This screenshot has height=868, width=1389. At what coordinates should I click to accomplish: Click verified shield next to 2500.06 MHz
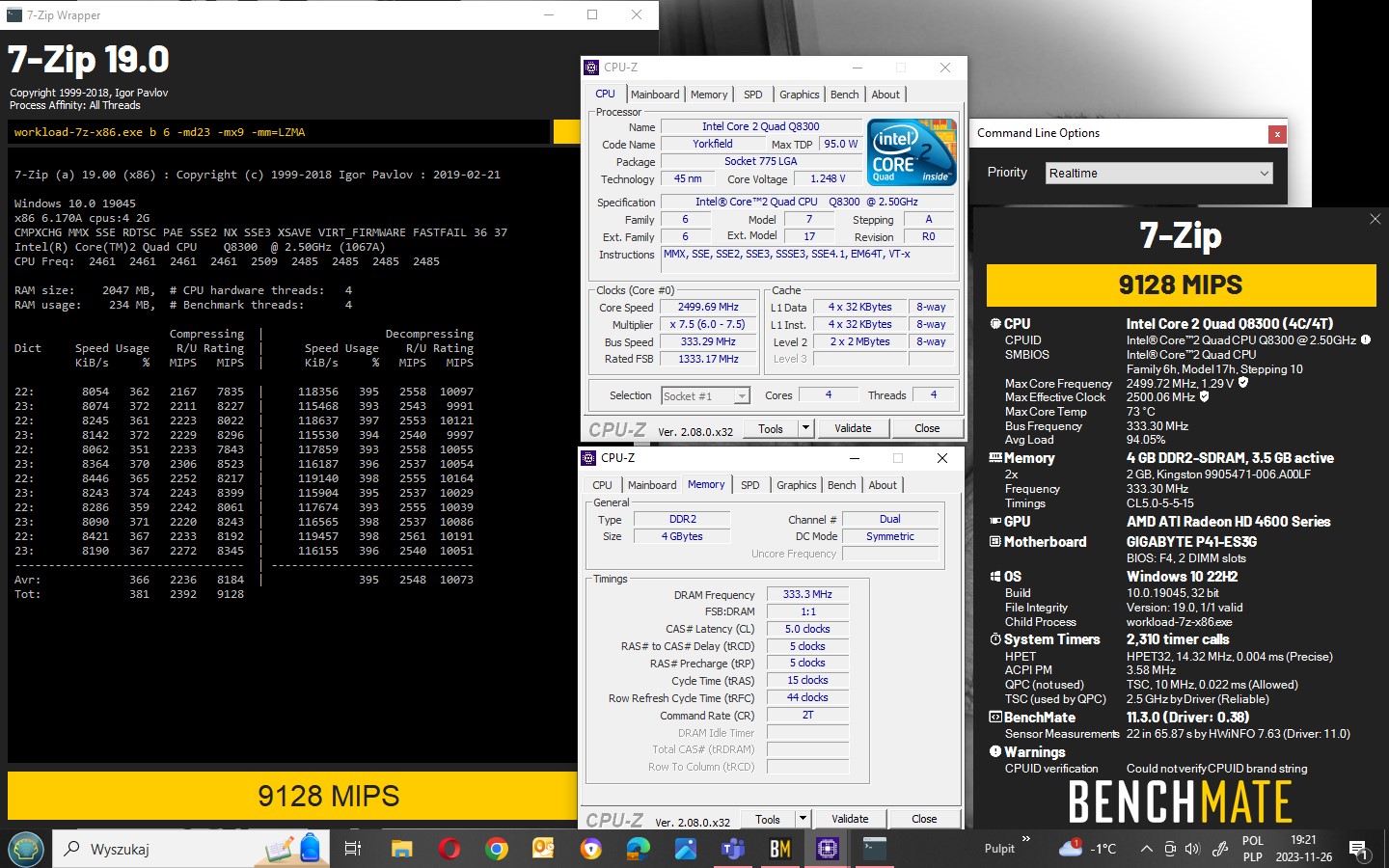click(1205, 396)
